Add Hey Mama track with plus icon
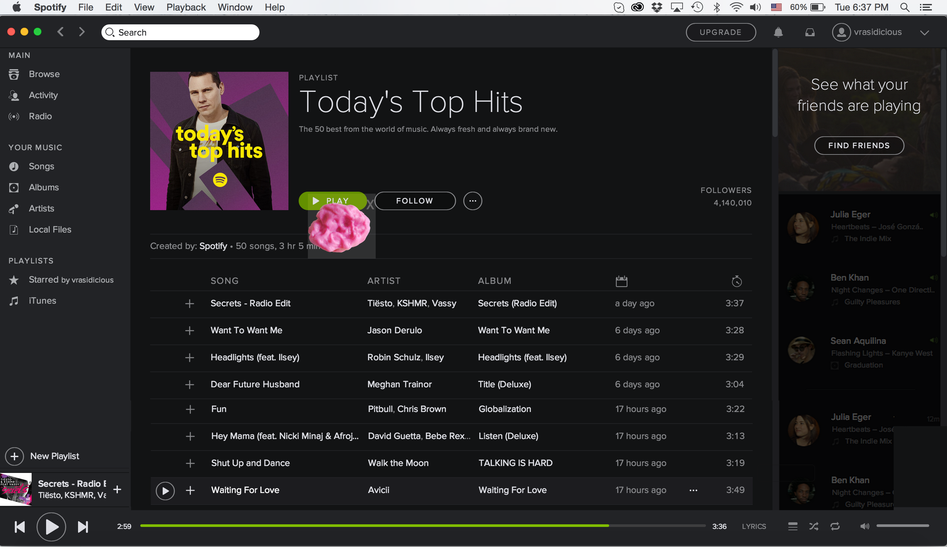 pos(190,436)
